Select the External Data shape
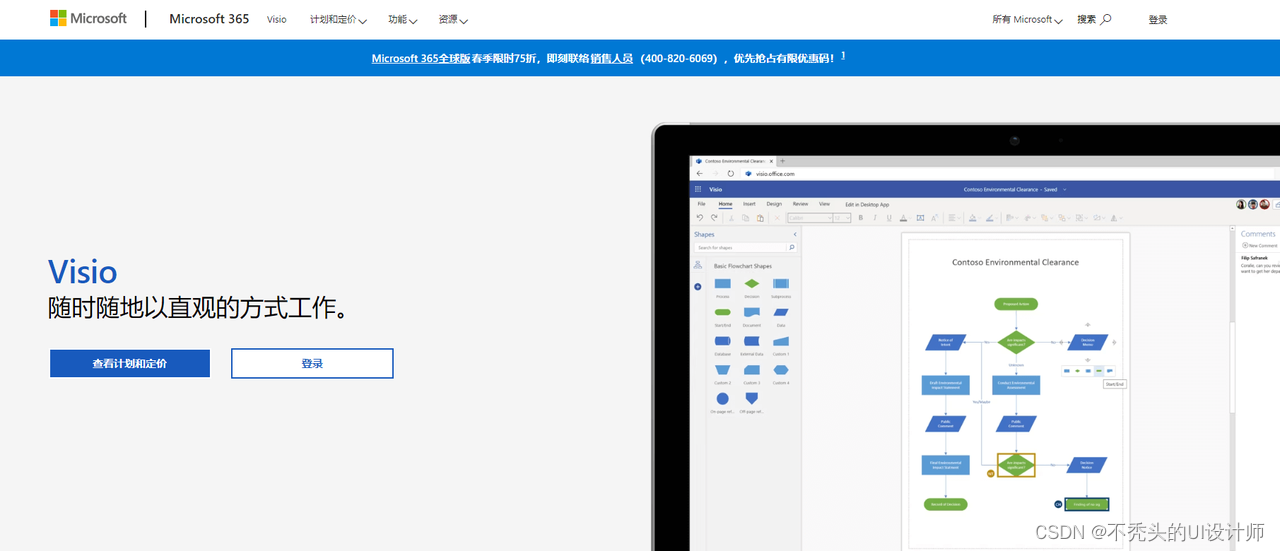 751,341
